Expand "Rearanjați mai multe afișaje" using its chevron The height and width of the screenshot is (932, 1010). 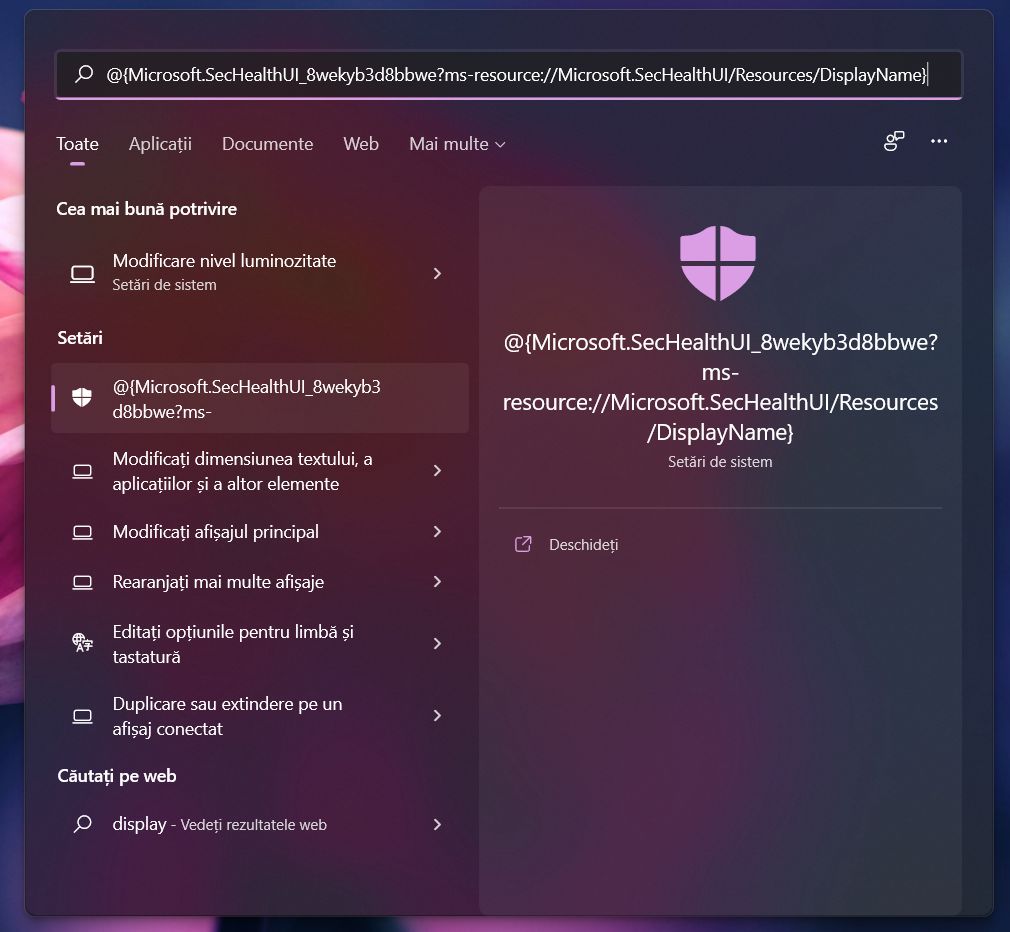(x=437, y=581)
